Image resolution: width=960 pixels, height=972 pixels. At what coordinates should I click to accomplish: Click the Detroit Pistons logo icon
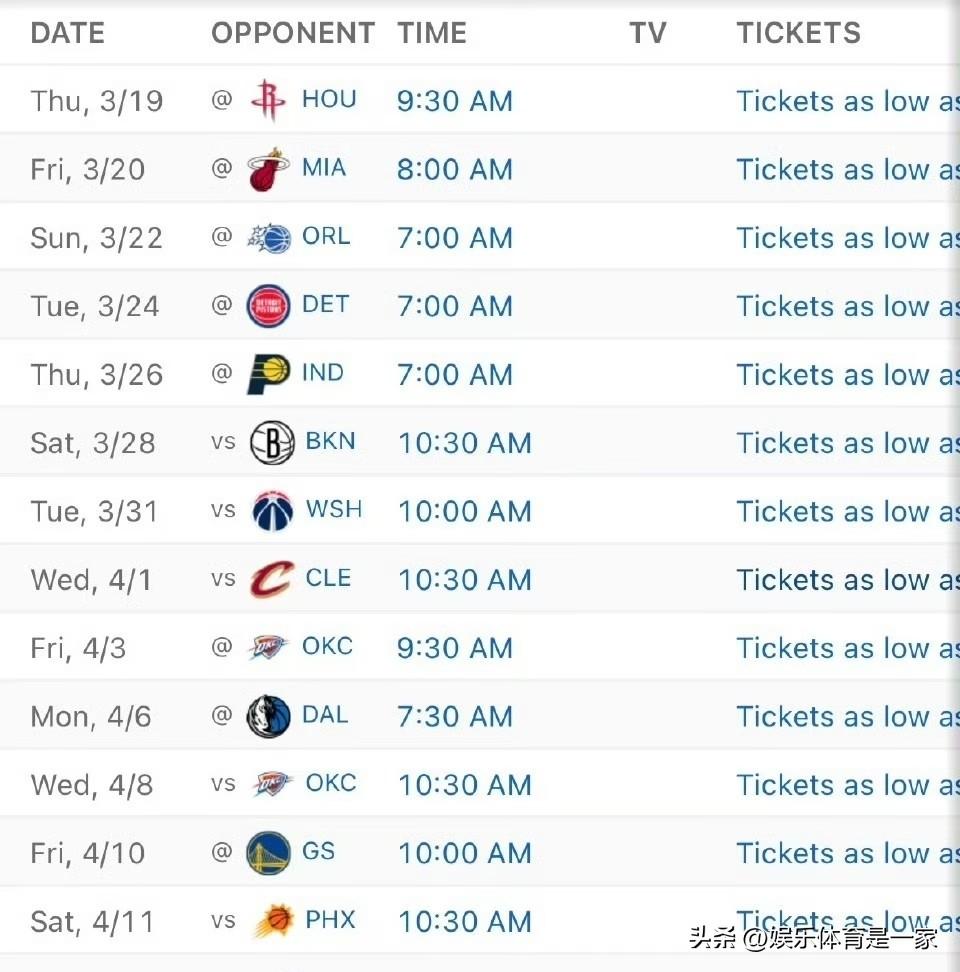click(268, 306)
